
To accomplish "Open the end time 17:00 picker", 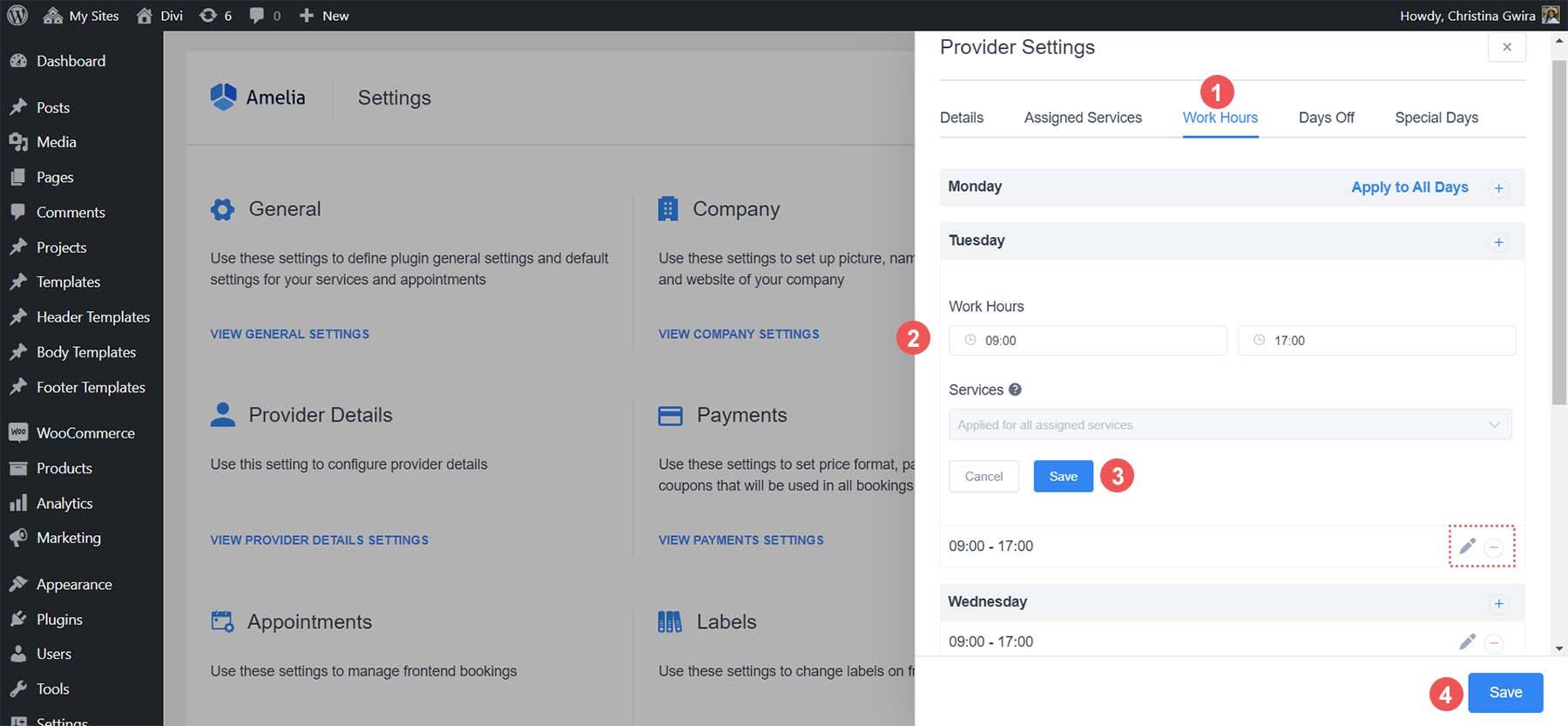I will click(1376, 341).
